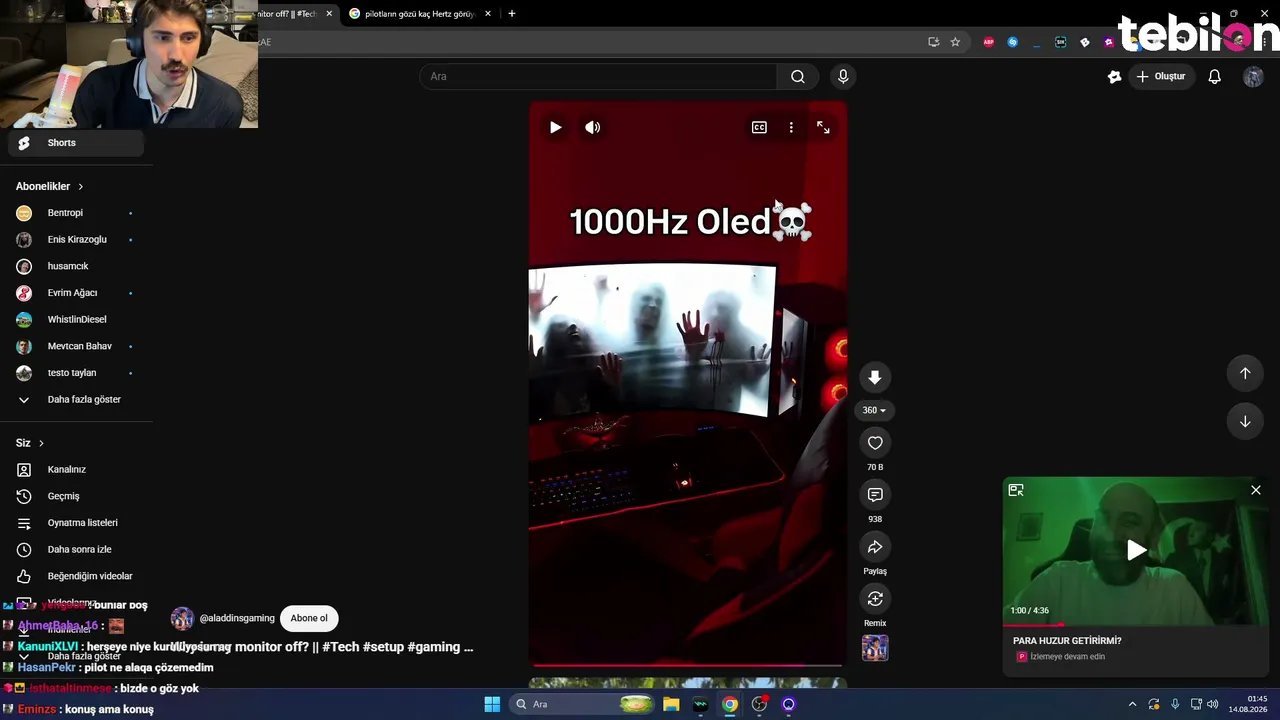
Task: Start voice search with the microphone
Action: tap(843, 76)
